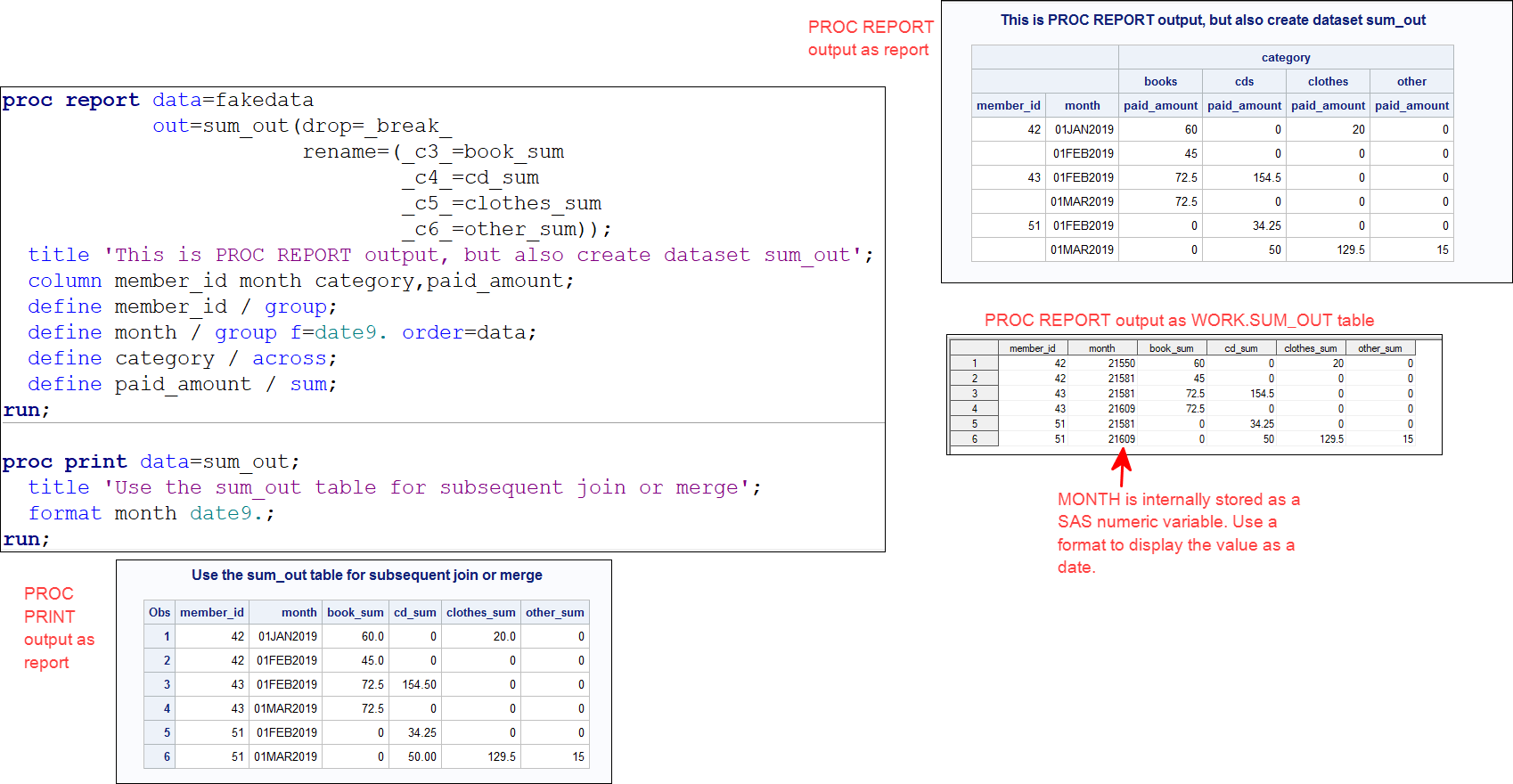1513x784 pixels.
Task: Click the 'book_sum' header in WORK.SUM_OUT table
Action: (x=1171, y=348)
